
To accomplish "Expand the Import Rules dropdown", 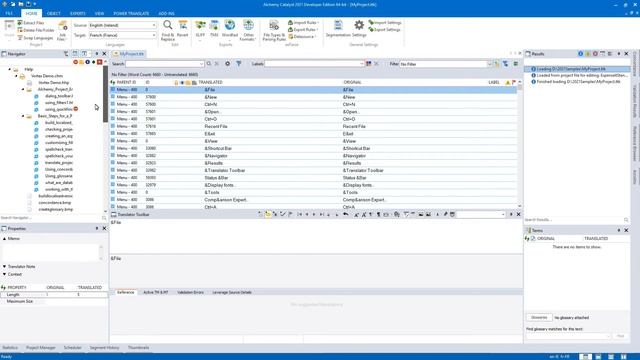I will (304, 22).
